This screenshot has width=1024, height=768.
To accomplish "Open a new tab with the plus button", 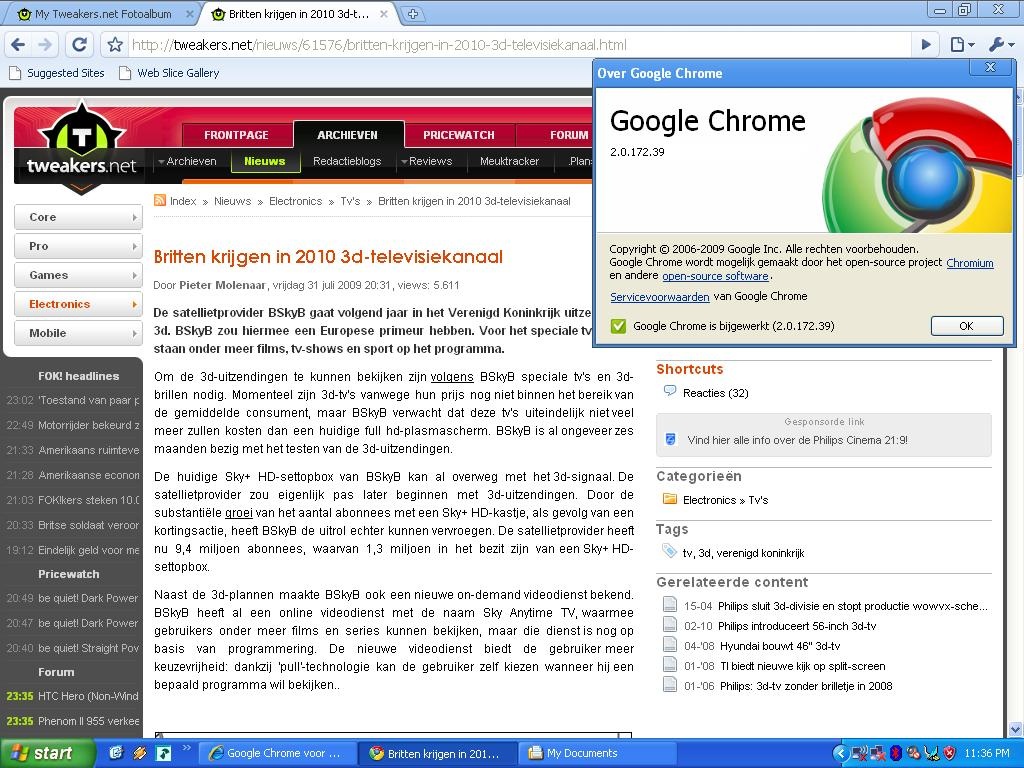I will (413, 14).
